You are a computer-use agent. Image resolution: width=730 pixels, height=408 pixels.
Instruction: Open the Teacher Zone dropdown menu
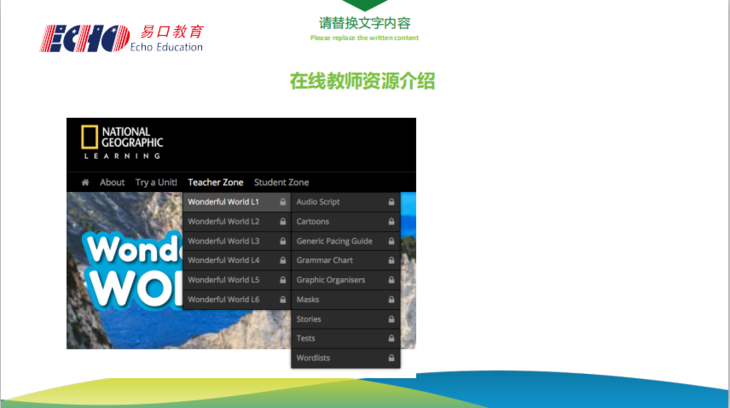tap(215, 183)
